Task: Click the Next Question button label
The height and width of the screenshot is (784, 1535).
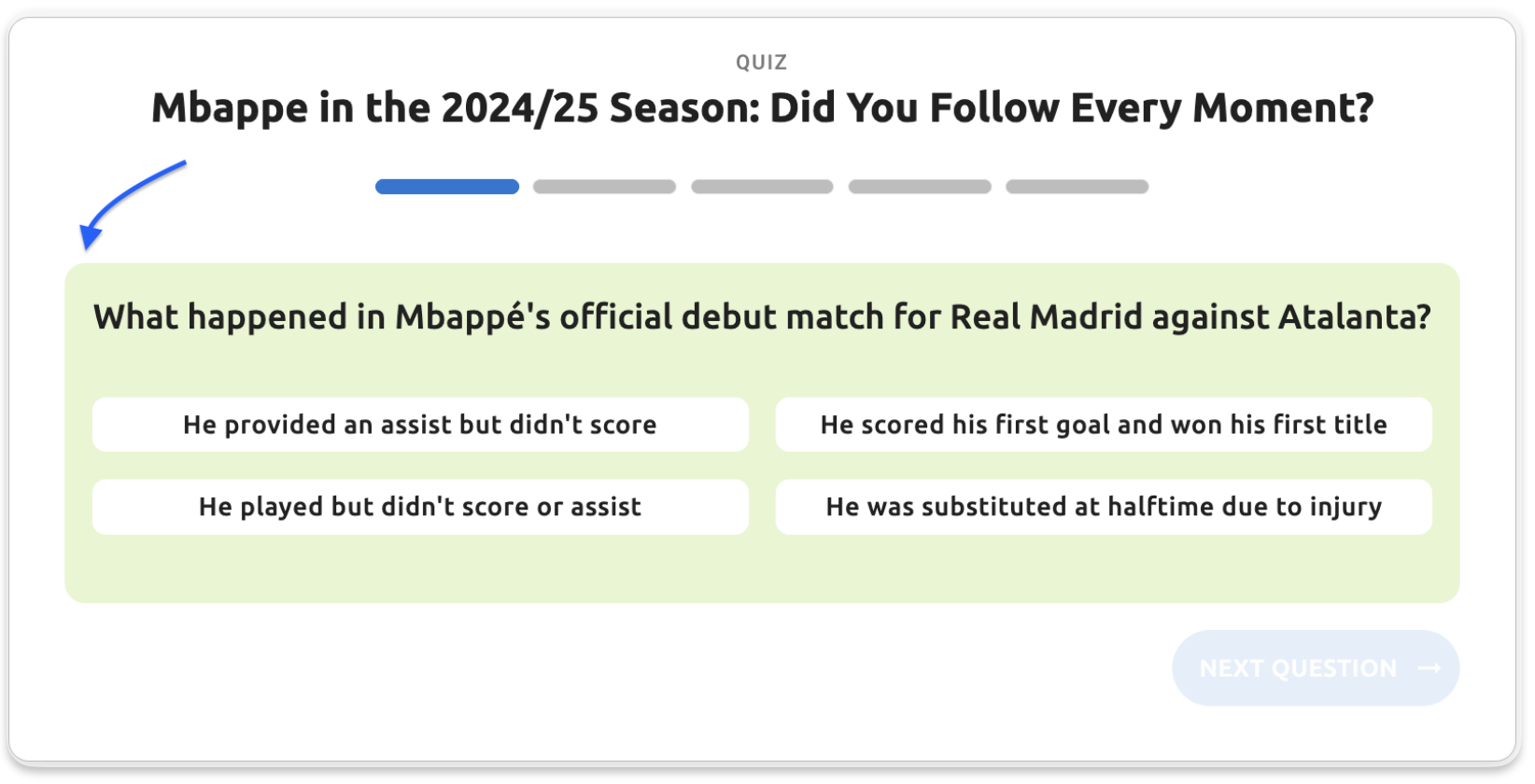Action: tap(1298, 668)
